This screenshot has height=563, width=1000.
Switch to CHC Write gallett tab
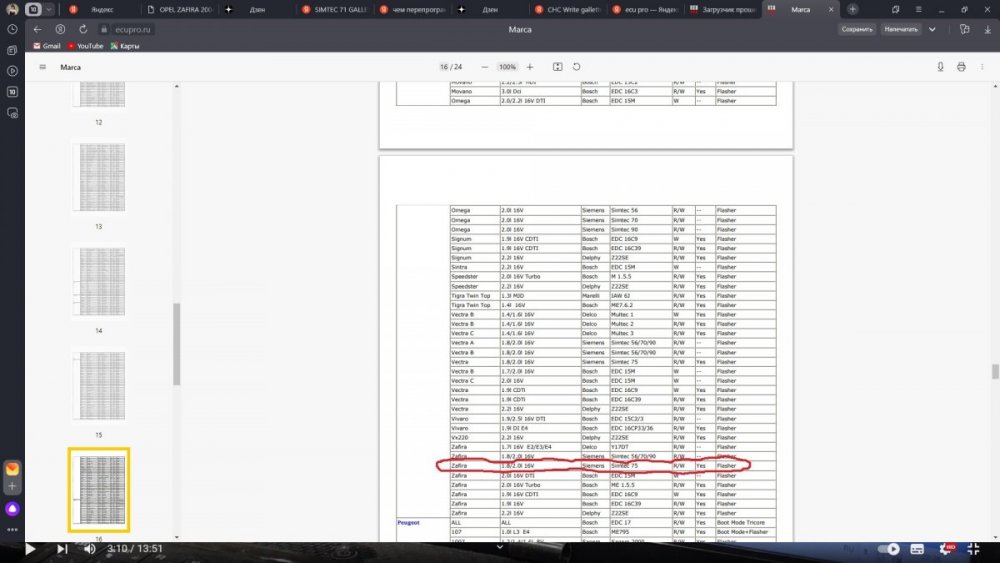[x=568, y=10]
